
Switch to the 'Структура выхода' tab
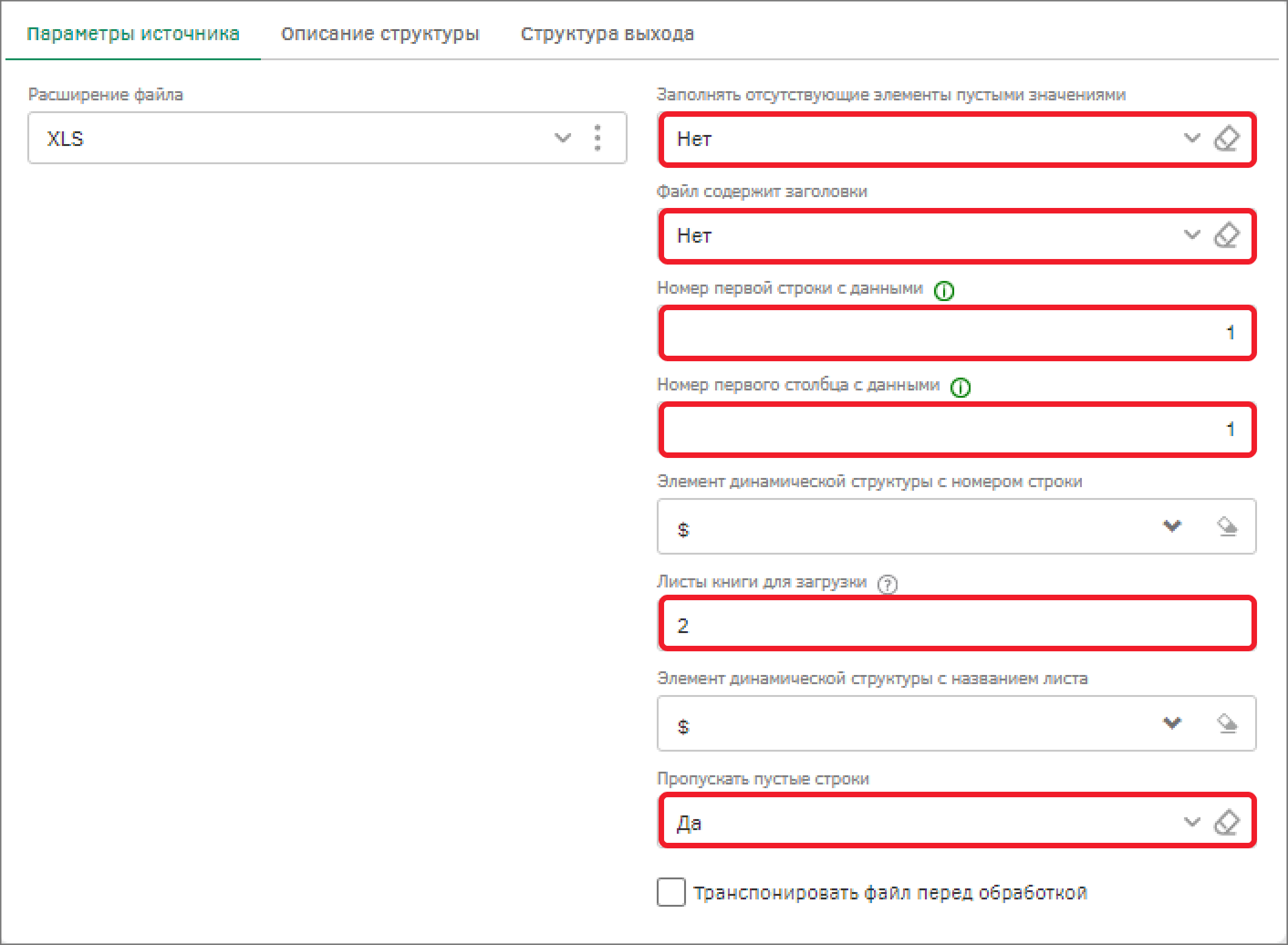pyautogui.click(x=607, y=34)
